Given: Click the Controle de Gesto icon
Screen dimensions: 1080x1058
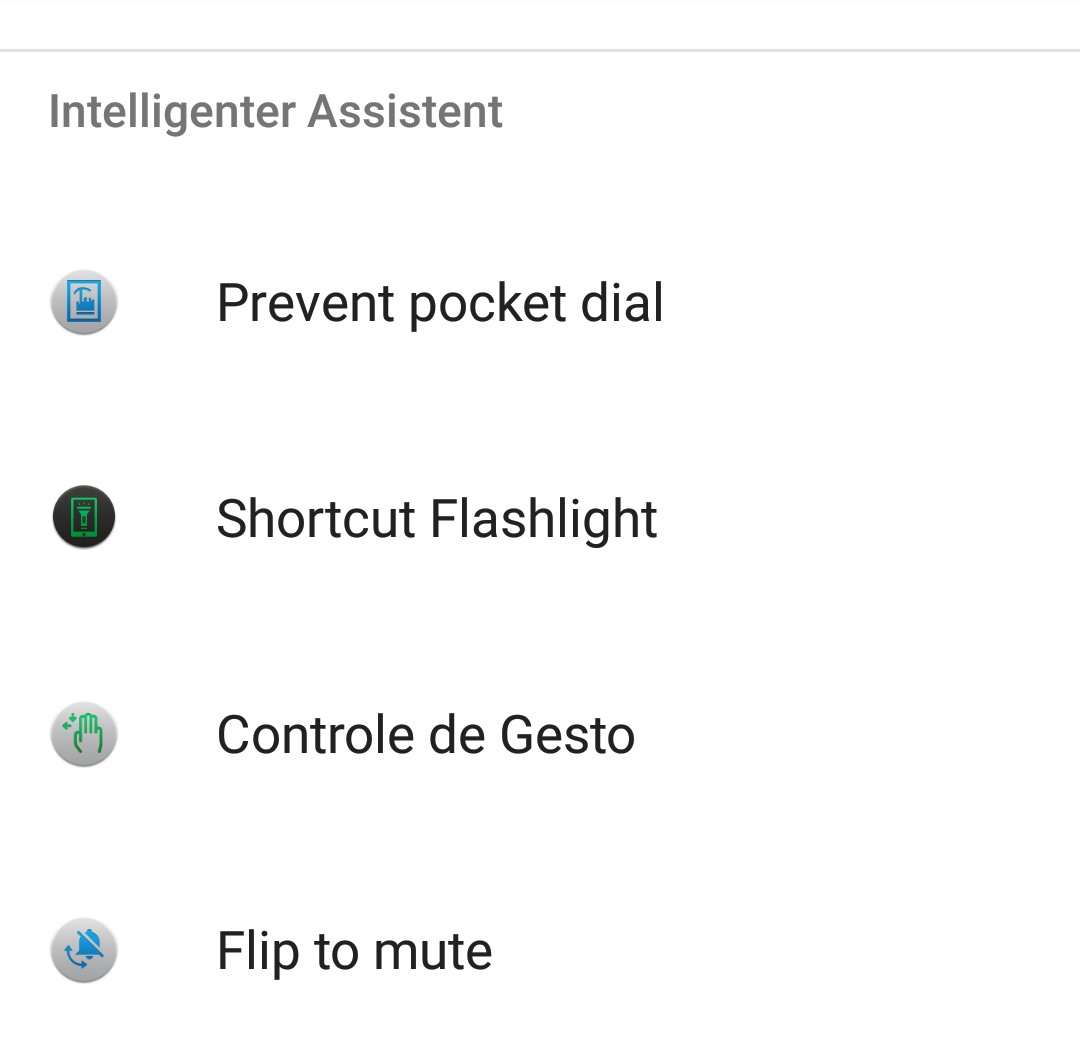Looking at the screenshot, I should pyautogui.click(x=84, y=734).
